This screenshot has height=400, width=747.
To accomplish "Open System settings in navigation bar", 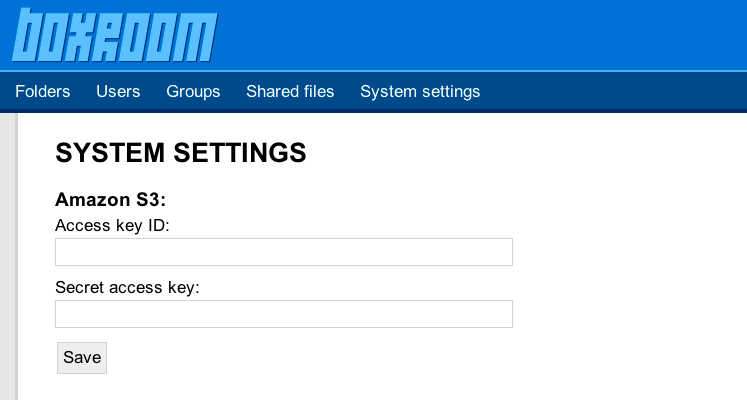I will pos(420,91).
